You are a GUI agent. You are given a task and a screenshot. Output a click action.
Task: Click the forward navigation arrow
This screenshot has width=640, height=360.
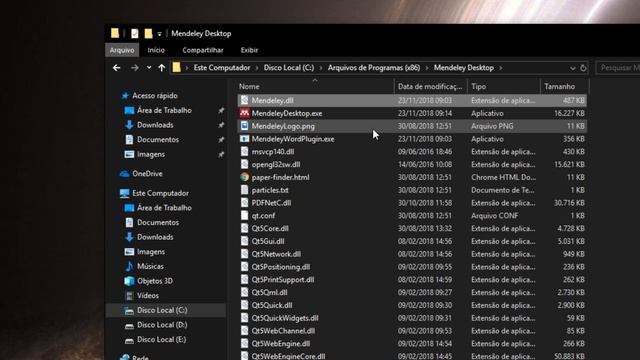(x=134, y=68)
